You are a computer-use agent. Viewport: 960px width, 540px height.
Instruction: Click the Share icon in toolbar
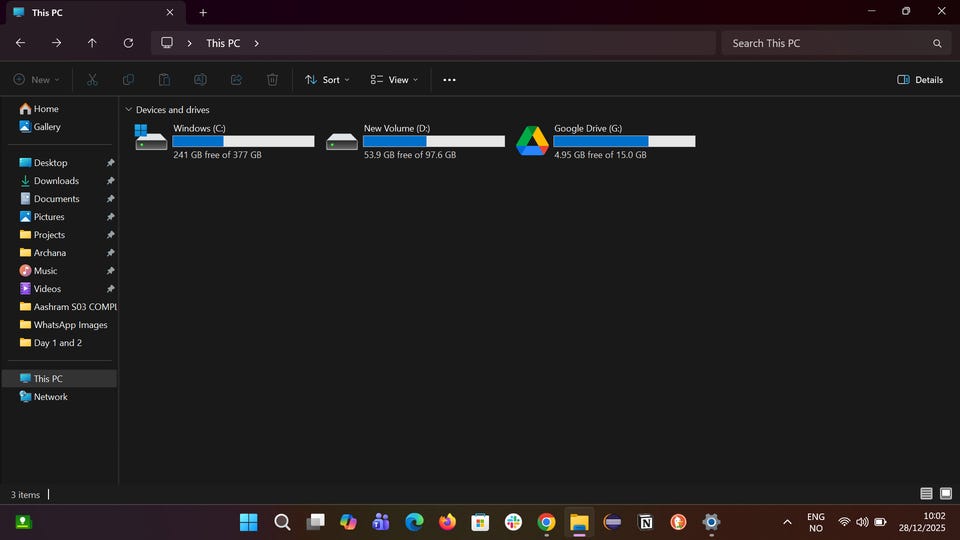tap(236, 80)
